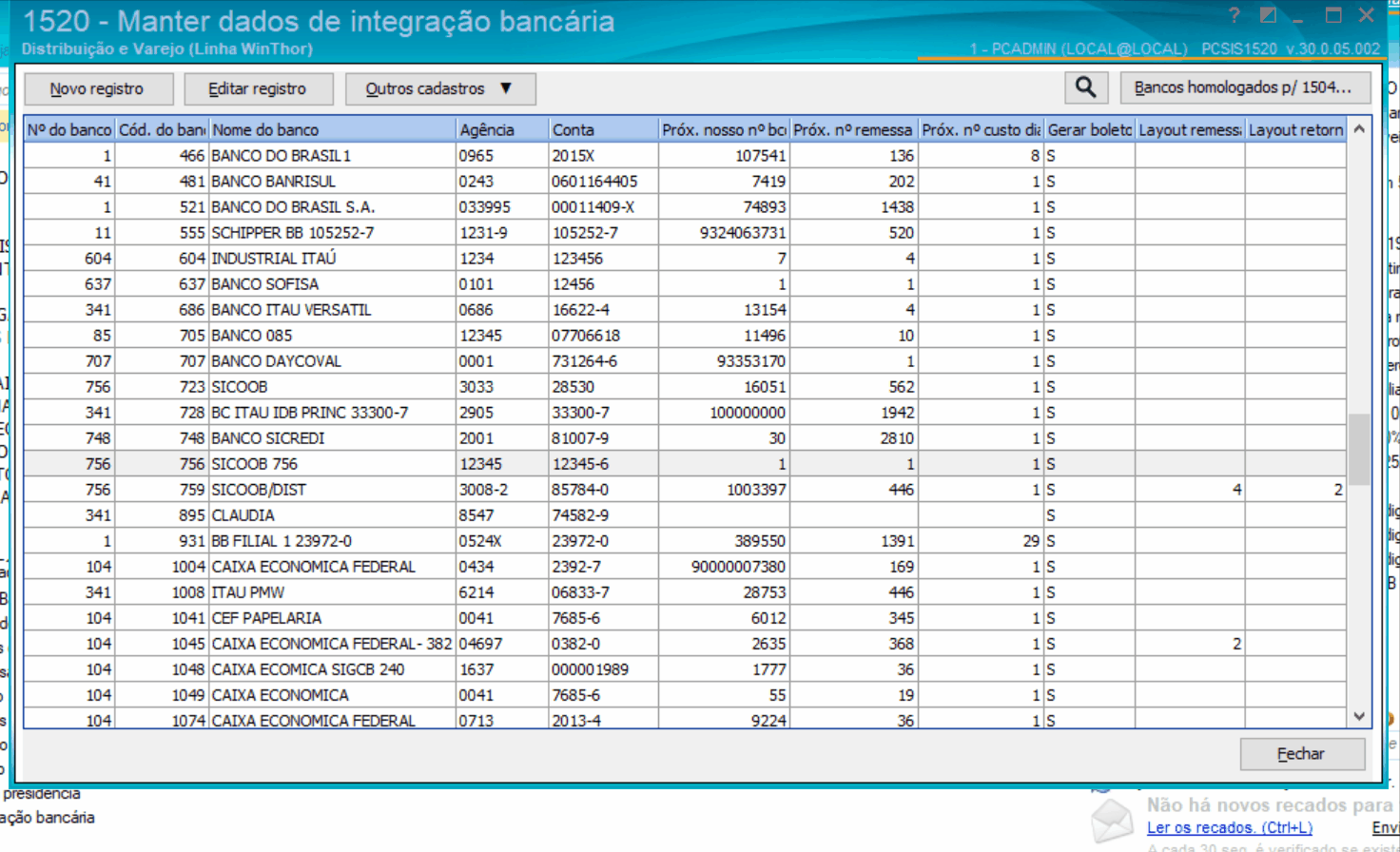Click Novo registro button

pos(97,87)
